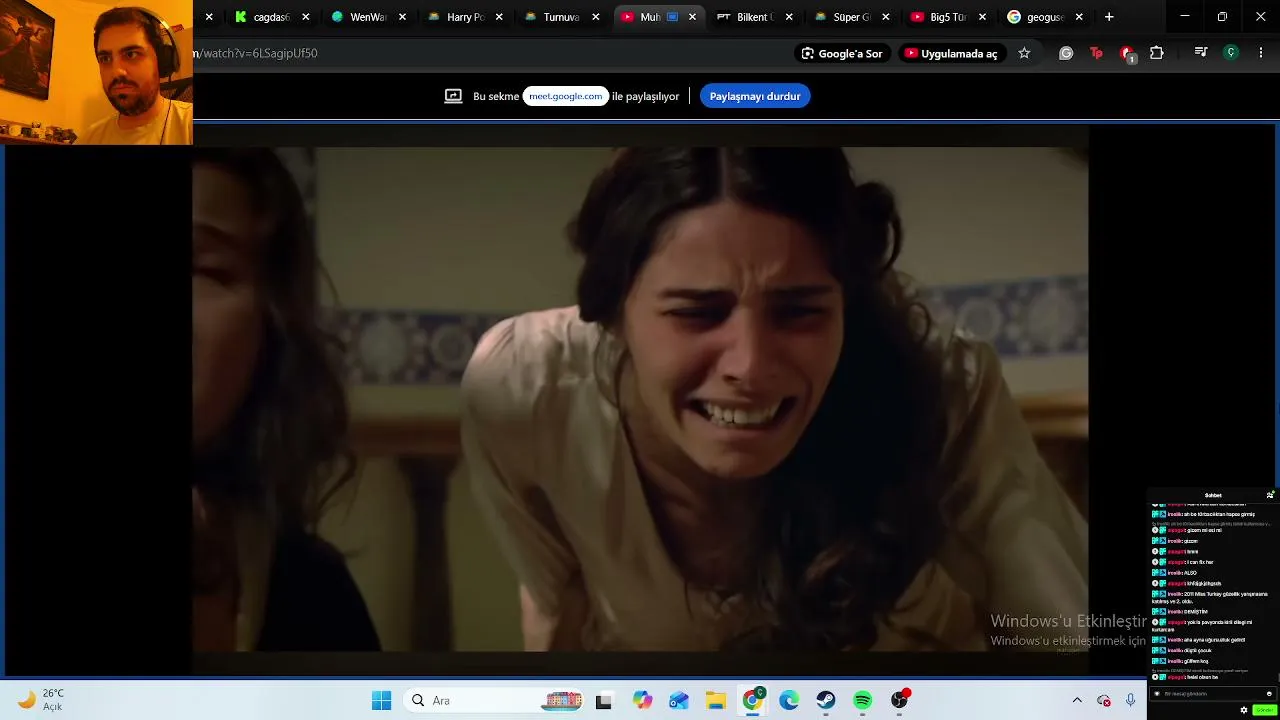Click Uygulamada aç button
The image size is (1280, 720).
951,53
